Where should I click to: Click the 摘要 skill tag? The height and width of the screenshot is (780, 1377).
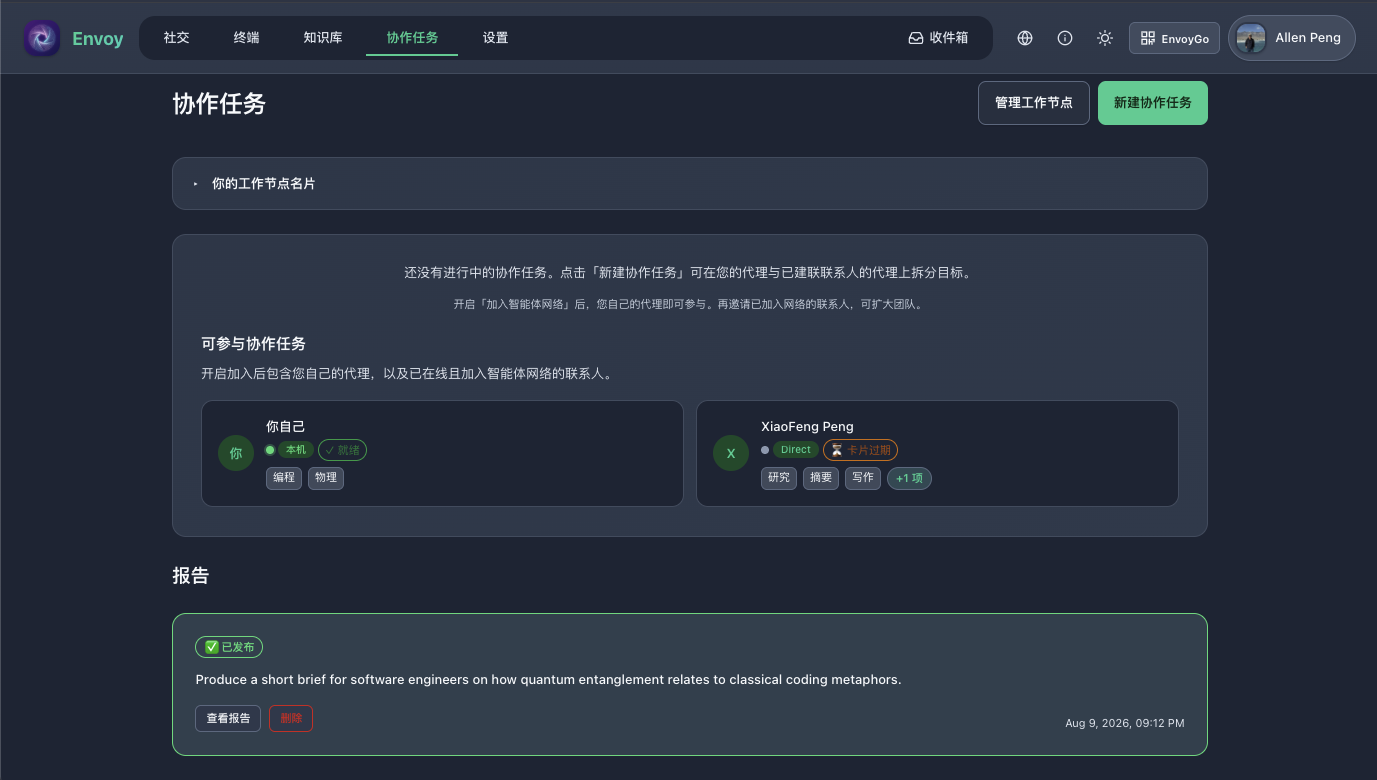[x=821, y=478]
